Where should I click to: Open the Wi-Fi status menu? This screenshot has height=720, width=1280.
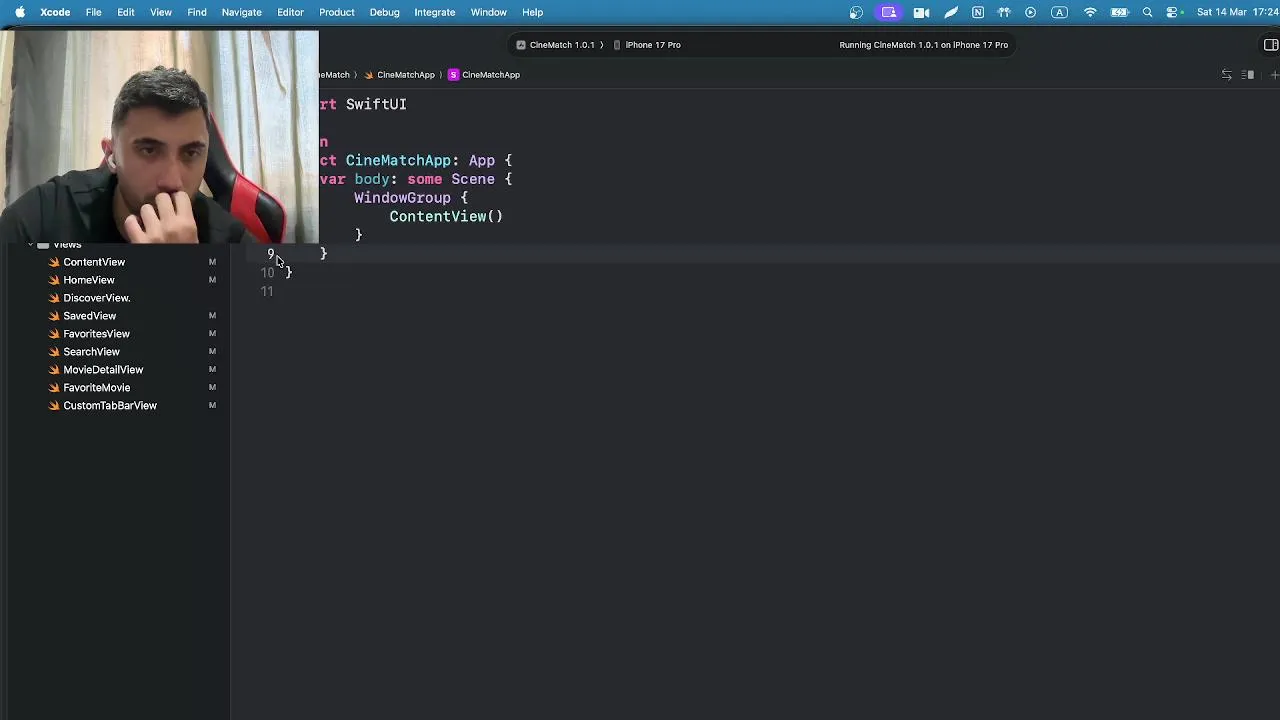click(x=1090, y=12)
